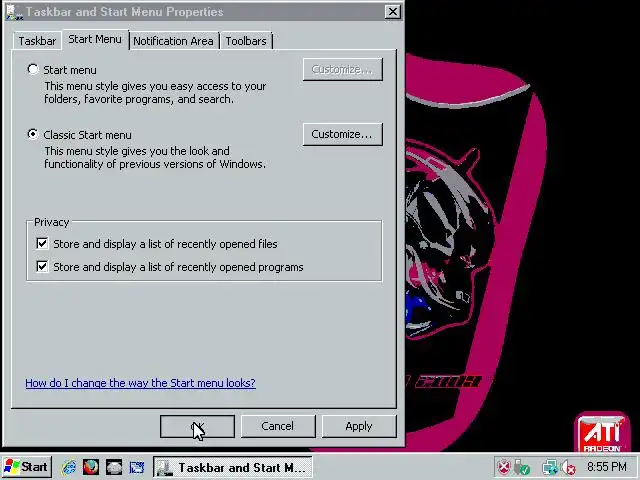Click the 8:55 PM clock
The width and height of the screenshot is (640, 480).
(607, 467)
